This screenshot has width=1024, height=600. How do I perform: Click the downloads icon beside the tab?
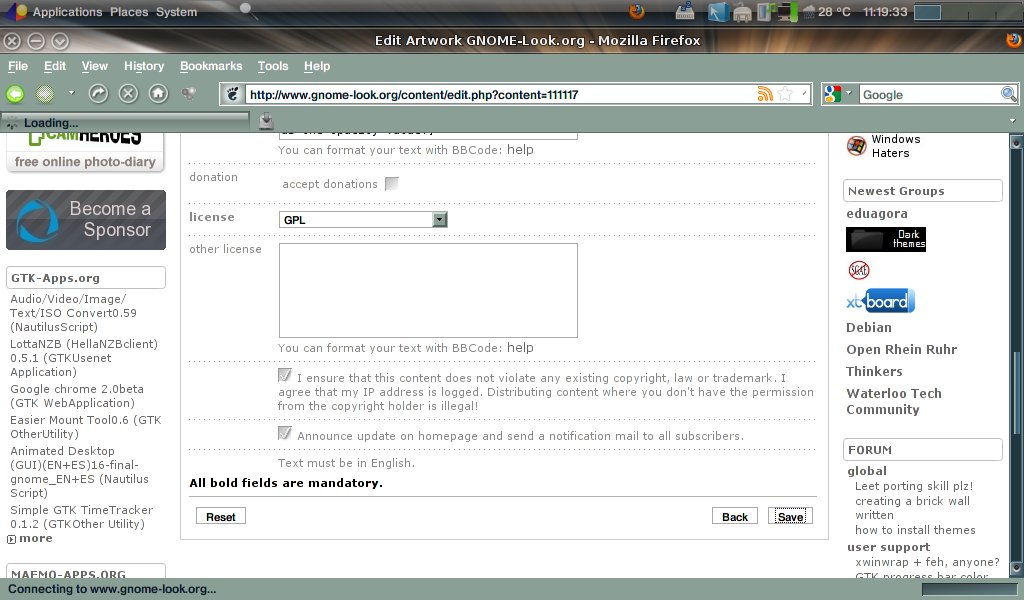point(266,121)
